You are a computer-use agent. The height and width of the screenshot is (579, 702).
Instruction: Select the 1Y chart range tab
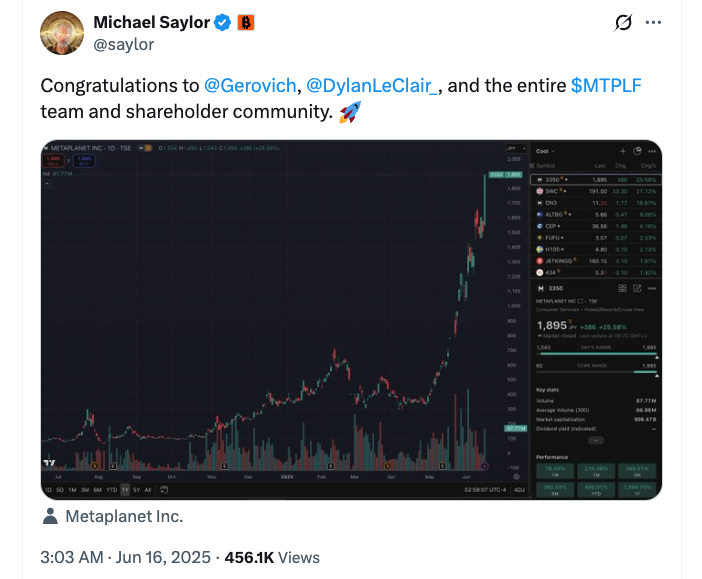125,490
